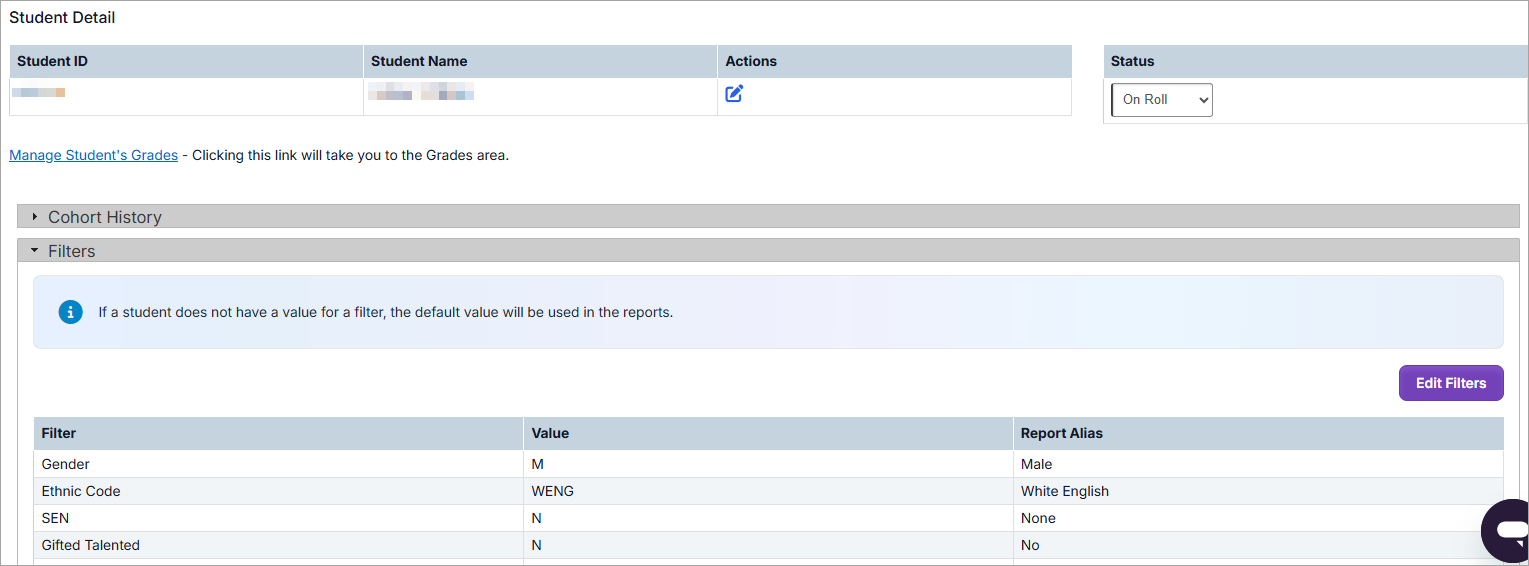Click the Male report alias cell

(1037, 464)
